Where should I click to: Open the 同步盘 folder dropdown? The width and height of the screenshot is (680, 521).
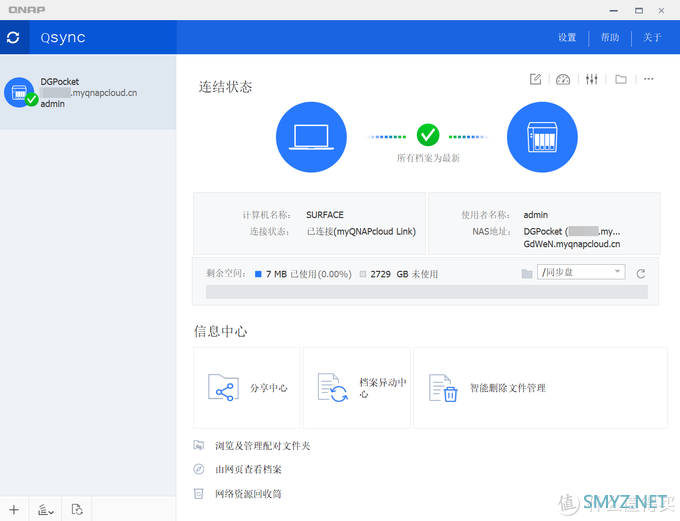tap(581, 272)
